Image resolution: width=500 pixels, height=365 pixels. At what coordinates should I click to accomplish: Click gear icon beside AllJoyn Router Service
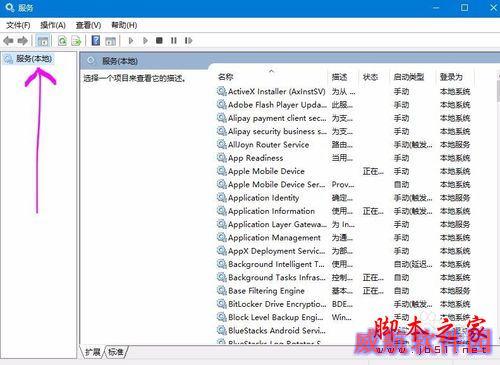tap(222, 144)
